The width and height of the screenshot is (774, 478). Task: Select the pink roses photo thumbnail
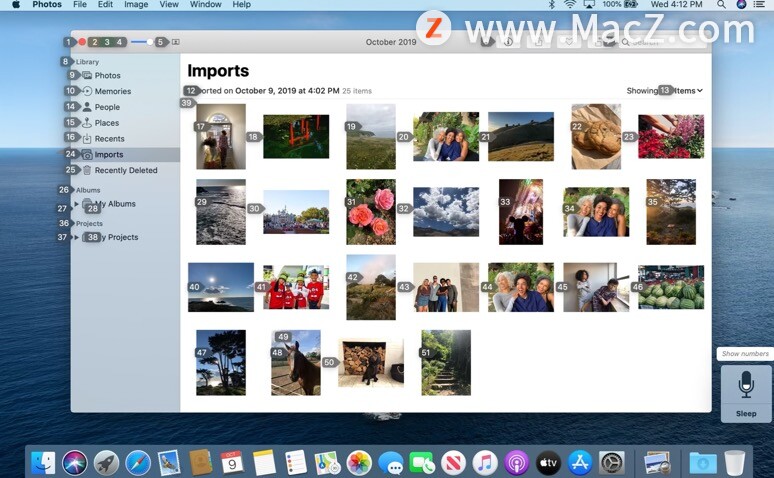371,212
